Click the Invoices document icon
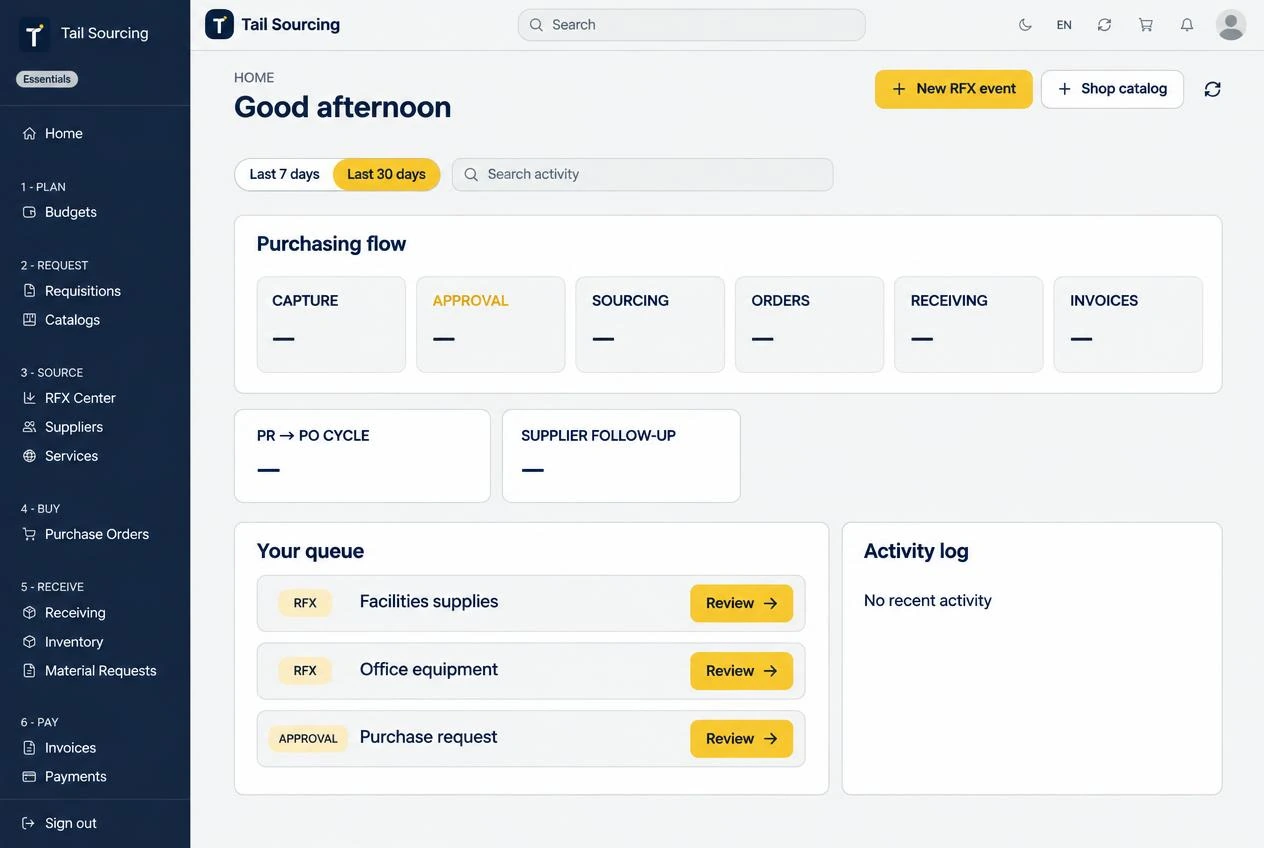The width and height of the screenshot is (1264, 848). (29, 748)
